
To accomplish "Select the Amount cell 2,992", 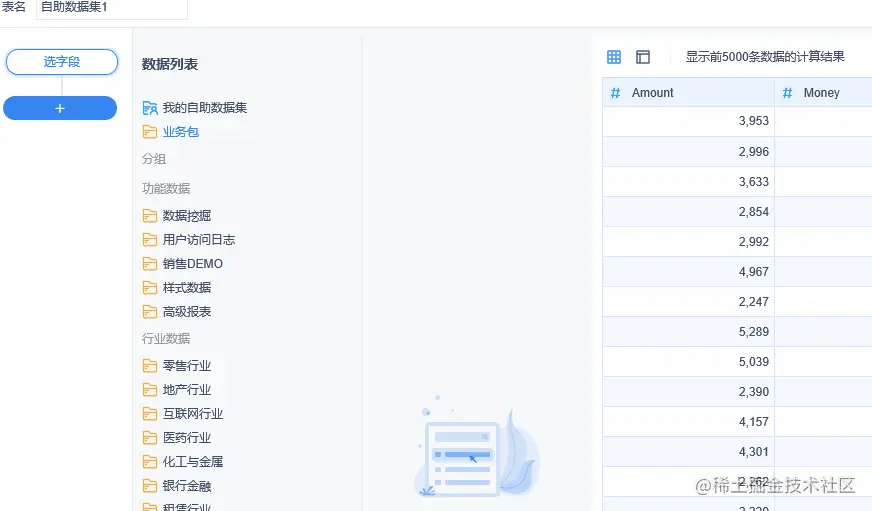I will click(688, 241).
